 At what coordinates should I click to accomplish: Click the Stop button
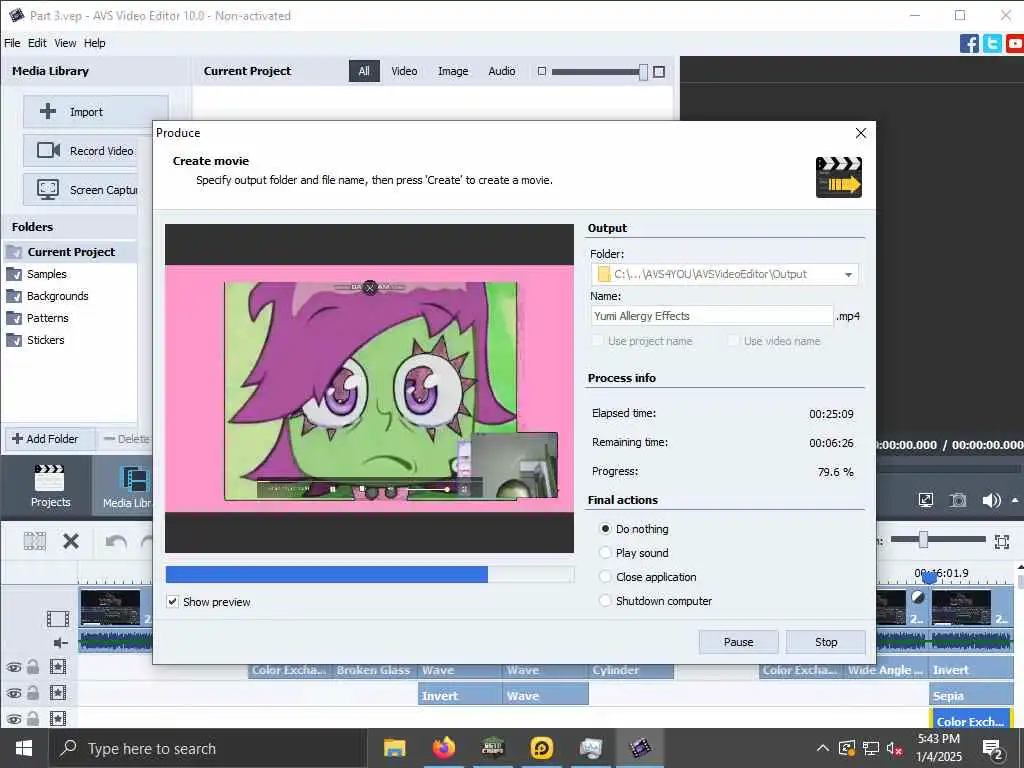coord(826,642)
